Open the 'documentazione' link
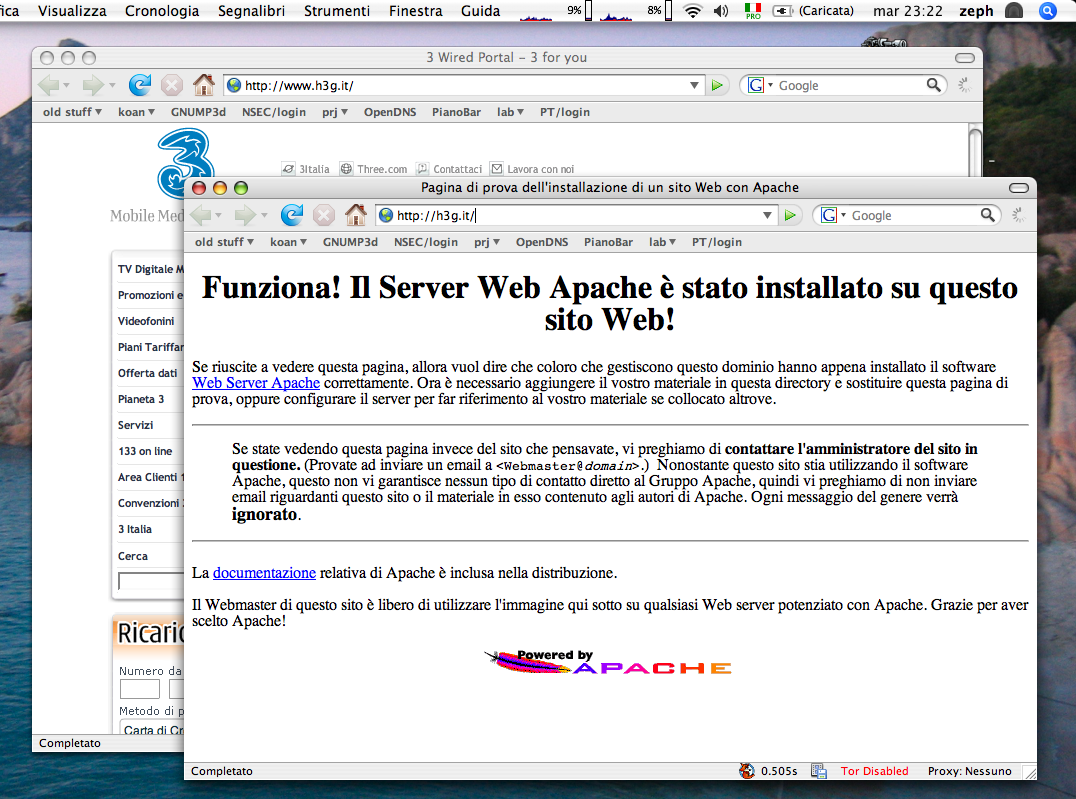The height and width of the screenshot is (799, 1076). 264,573
